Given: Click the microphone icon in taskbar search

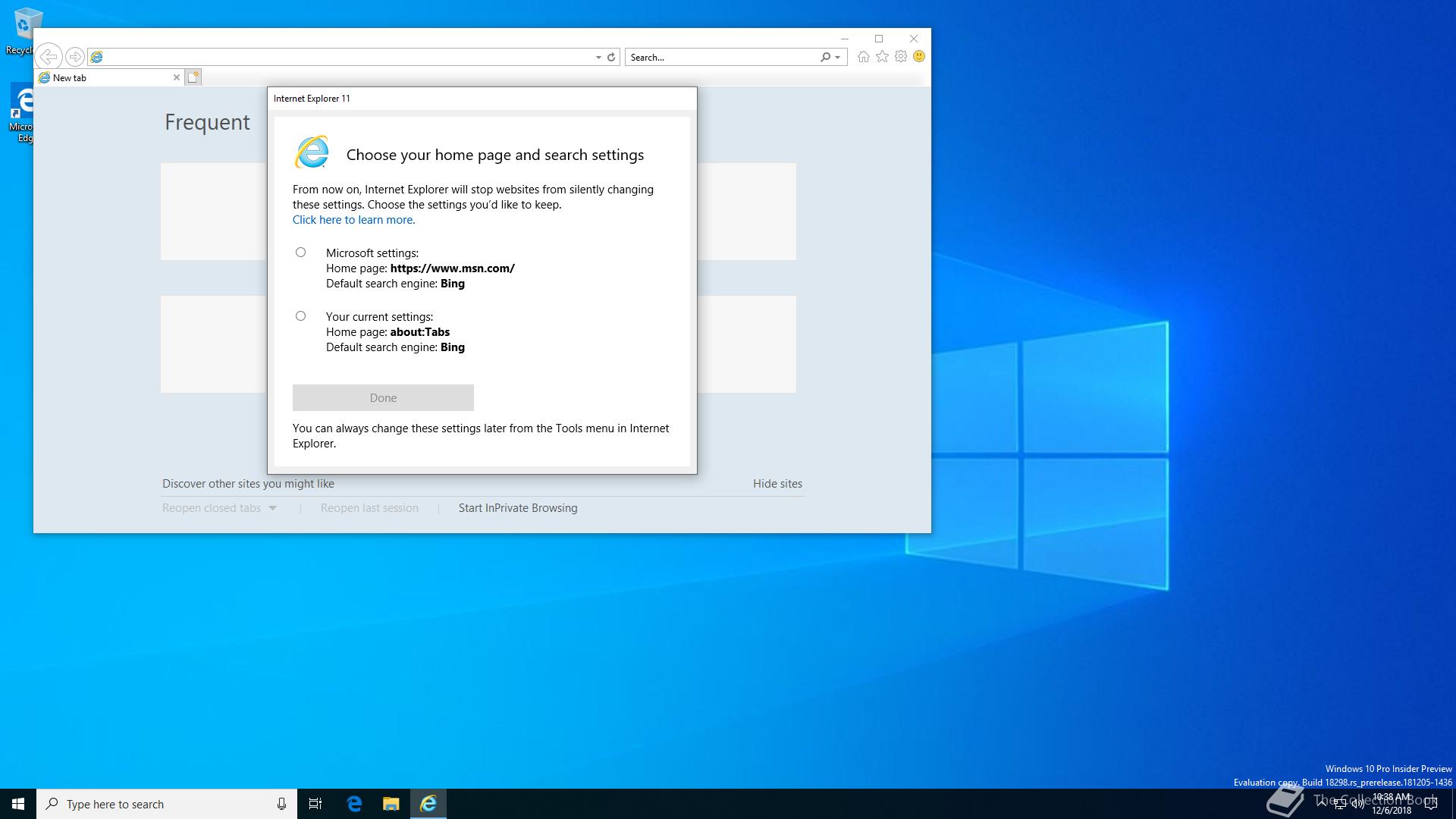Looking at the screenshot, I should 281,804.
